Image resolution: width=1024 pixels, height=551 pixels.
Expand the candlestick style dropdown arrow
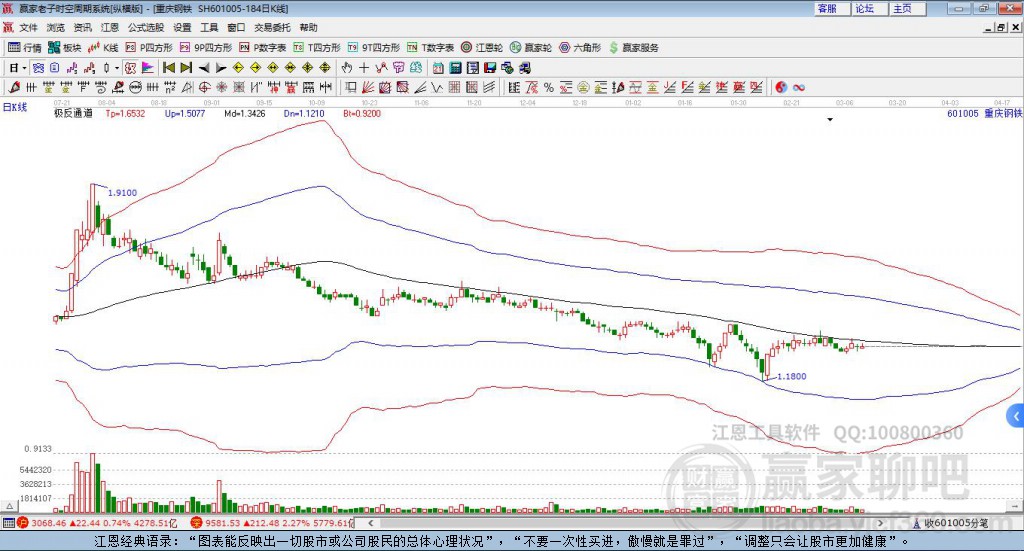(x=117, y=68)
